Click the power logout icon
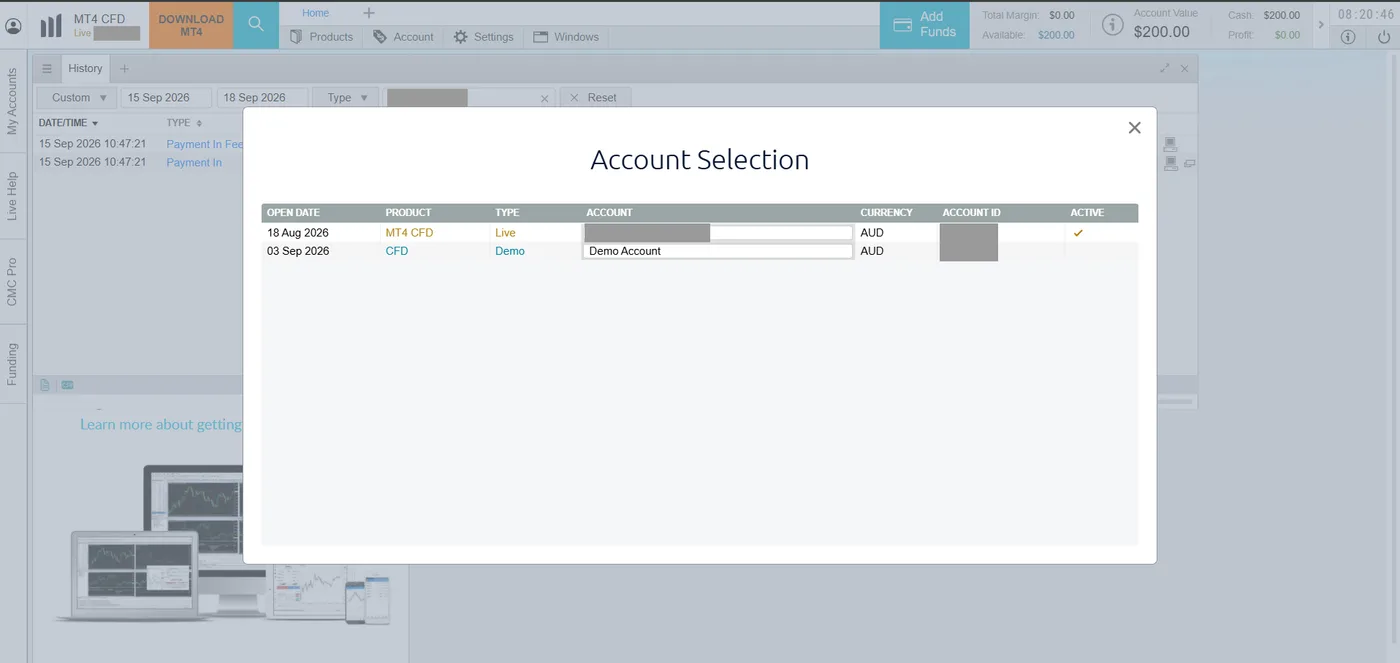This screenshot has height=663, width=1400. pos(1384,37)
